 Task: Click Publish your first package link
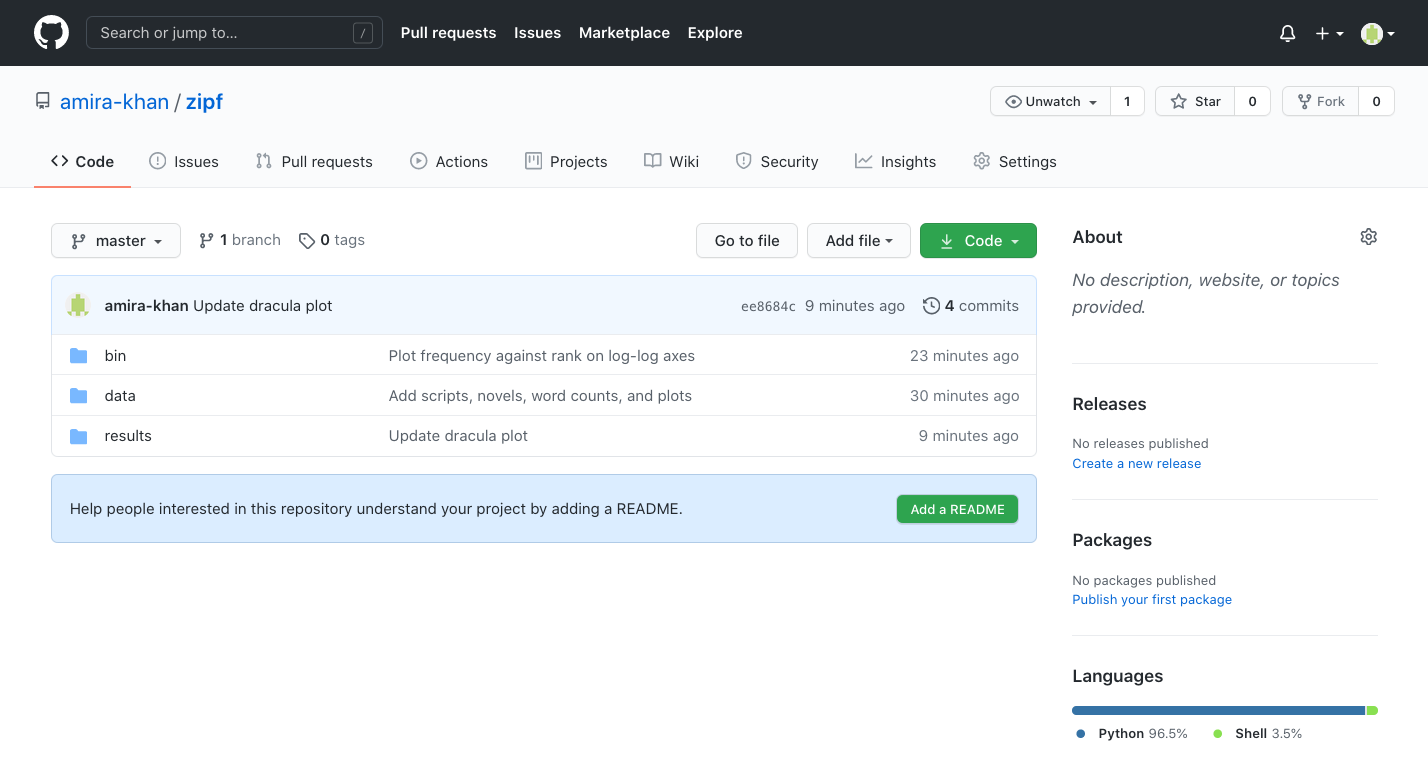pyautogui.click(x=1152, y=600)
